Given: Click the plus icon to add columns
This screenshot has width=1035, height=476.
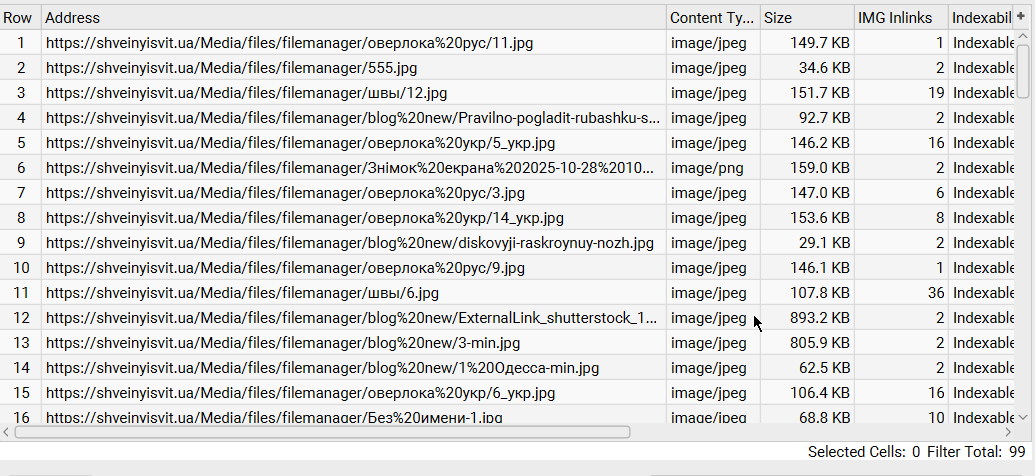Looking at the screenshot, I should [1021, 17].
